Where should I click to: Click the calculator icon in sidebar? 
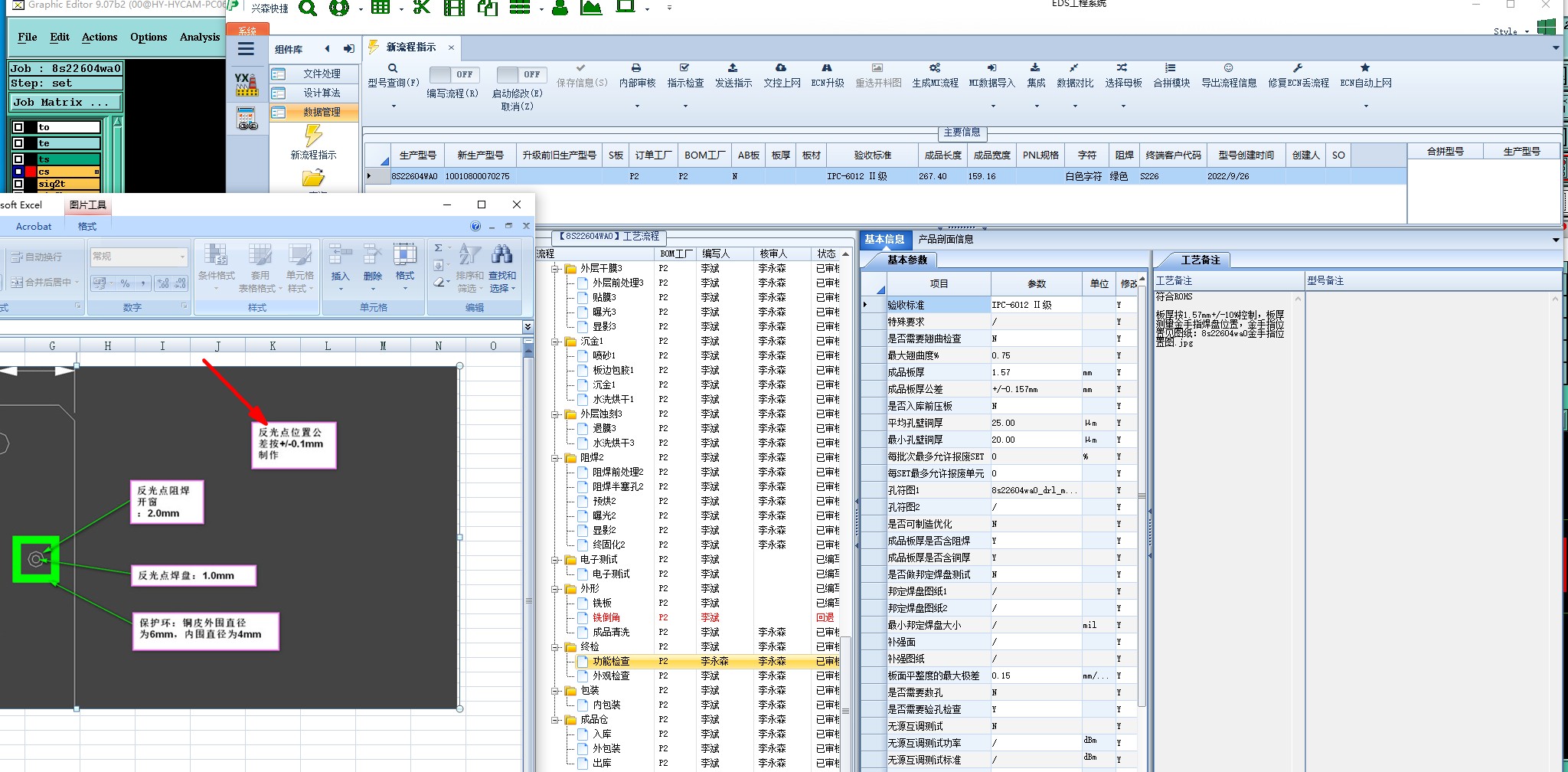[x=247, y=119]
